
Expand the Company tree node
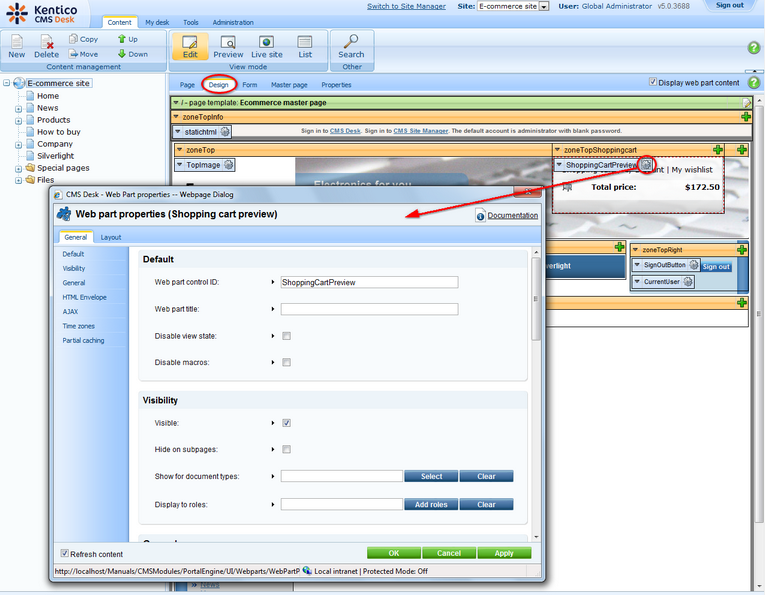tap(19, 145)
